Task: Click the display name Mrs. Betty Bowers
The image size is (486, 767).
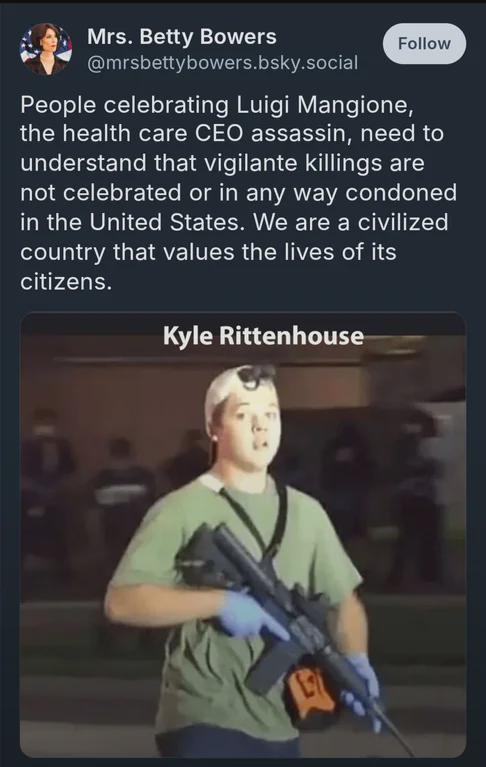Action: click(181, 37)
